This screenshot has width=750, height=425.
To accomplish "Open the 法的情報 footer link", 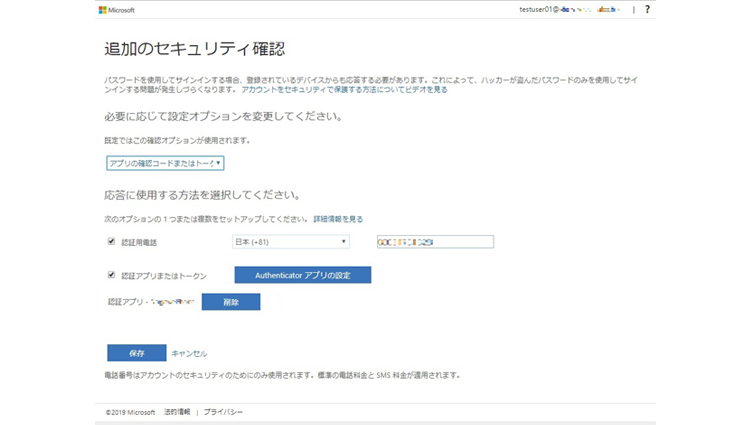I will click(x=177, y=412).
